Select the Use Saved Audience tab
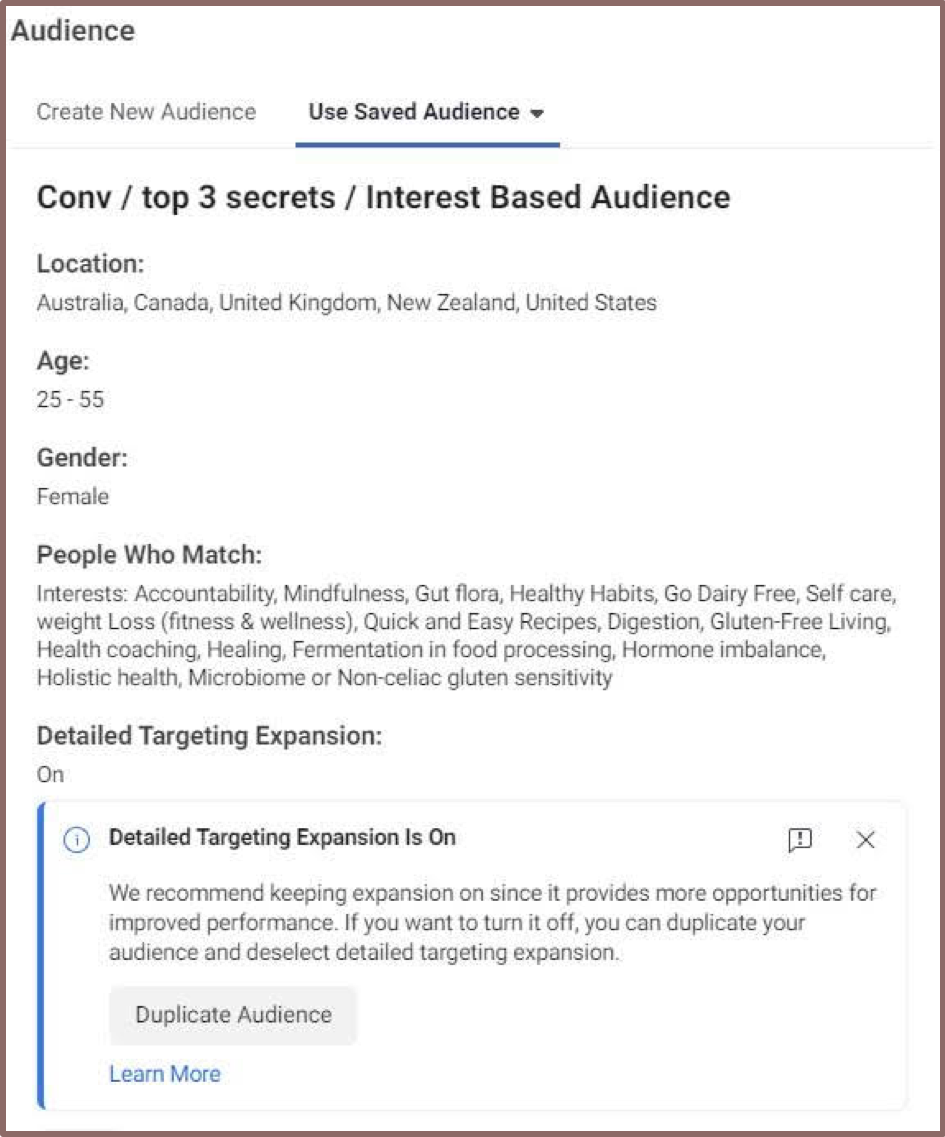 pos(426,112)
